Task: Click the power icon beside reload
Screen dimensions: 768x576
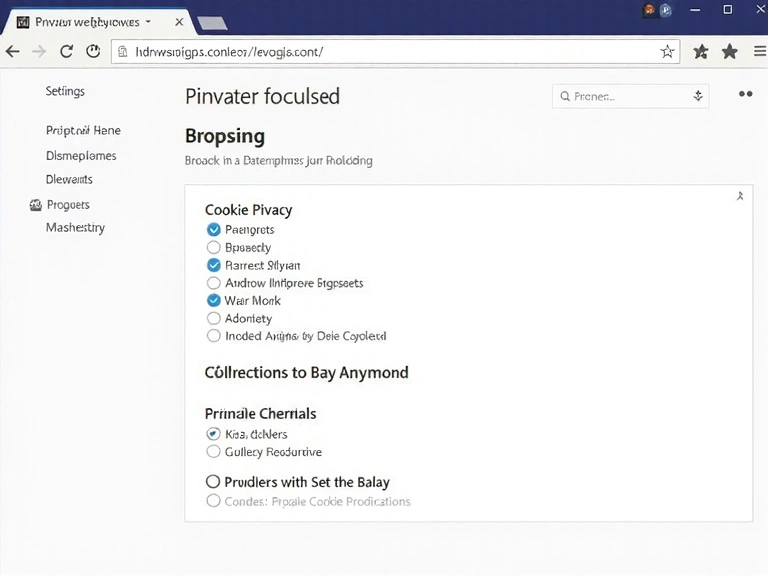Action: tap(93, 51)
